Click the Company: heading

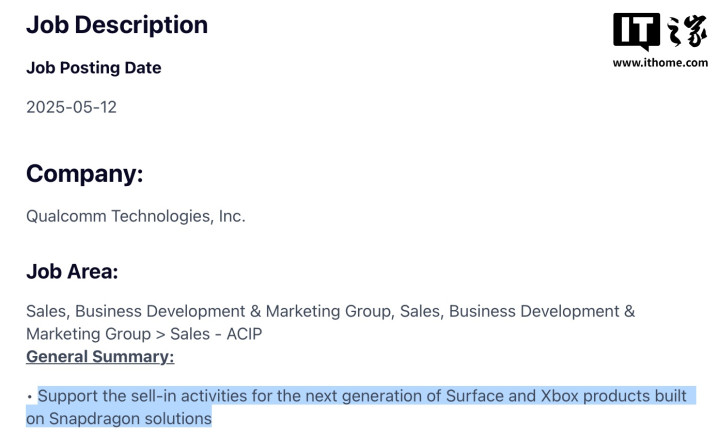84,174
